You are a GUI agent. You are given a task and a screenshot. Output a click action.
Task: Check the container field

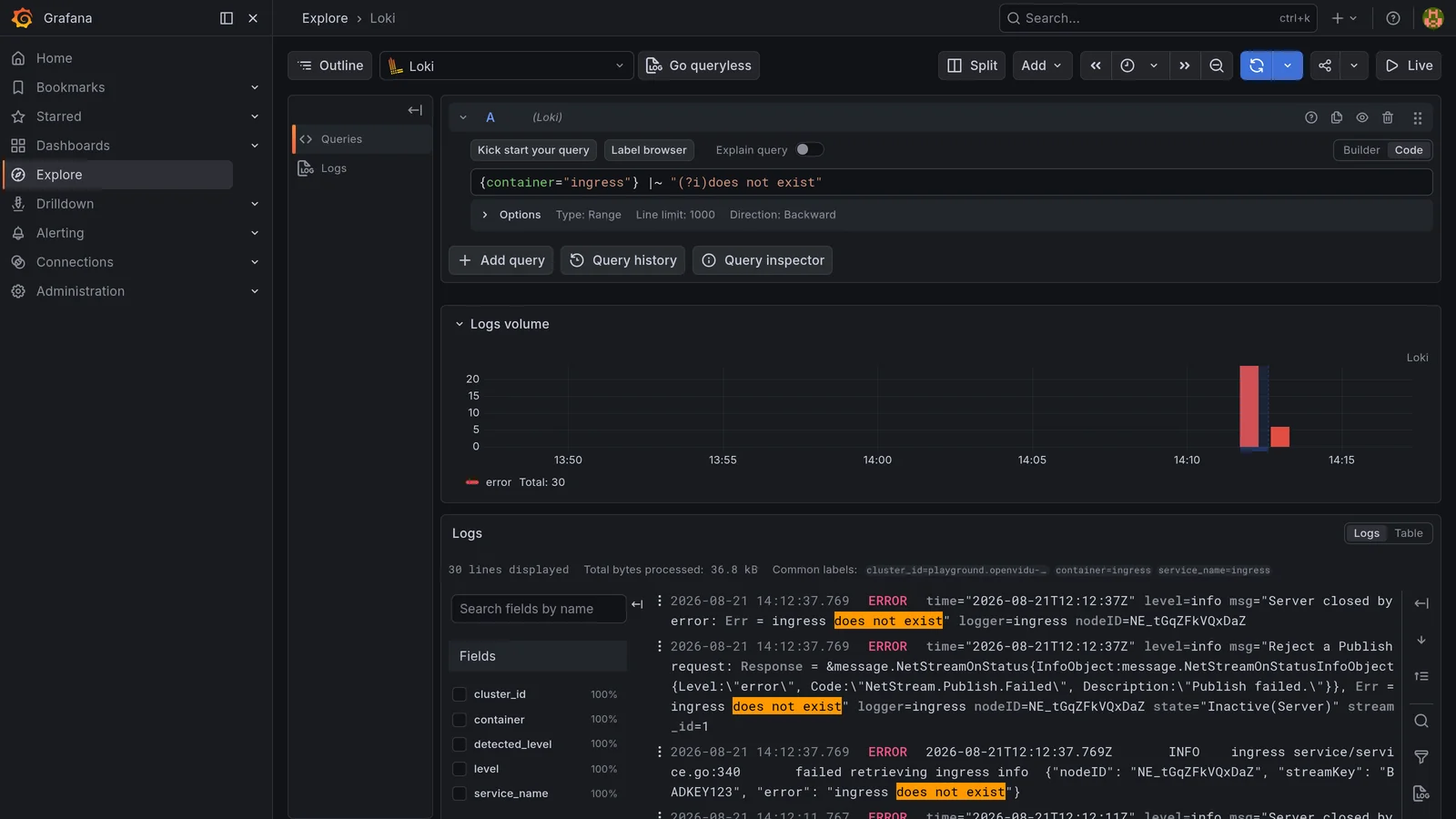[x=460, y=720]
